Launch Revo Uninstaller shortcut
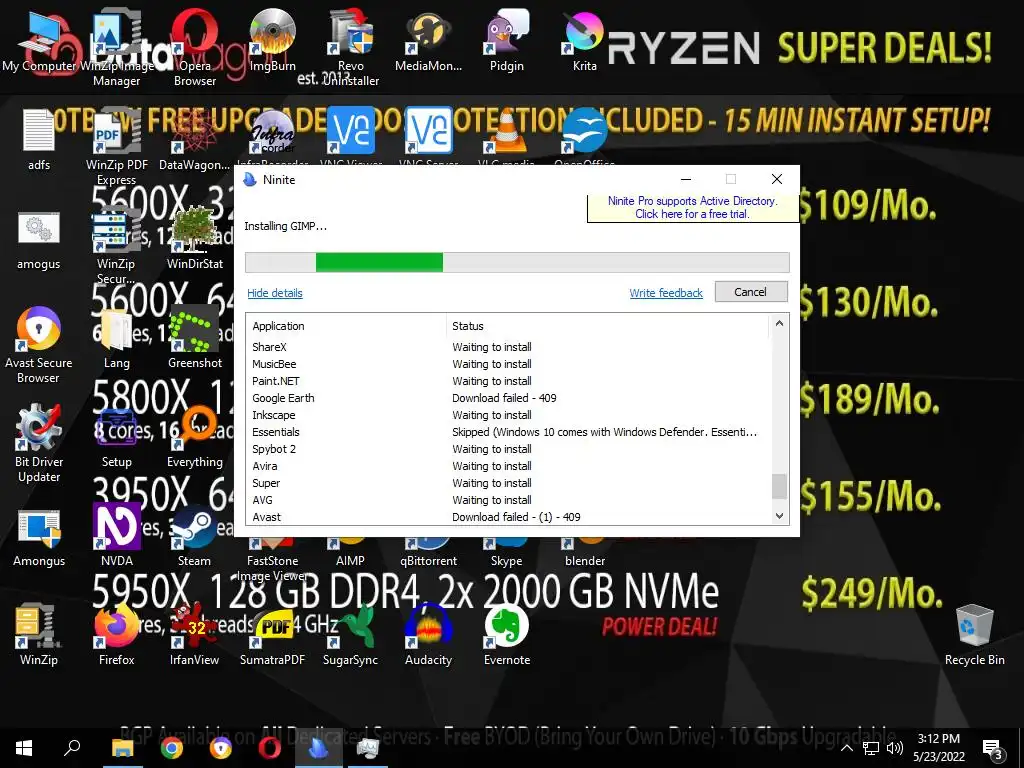Screen dimensions: 1024x768 [x=351, y=47]
